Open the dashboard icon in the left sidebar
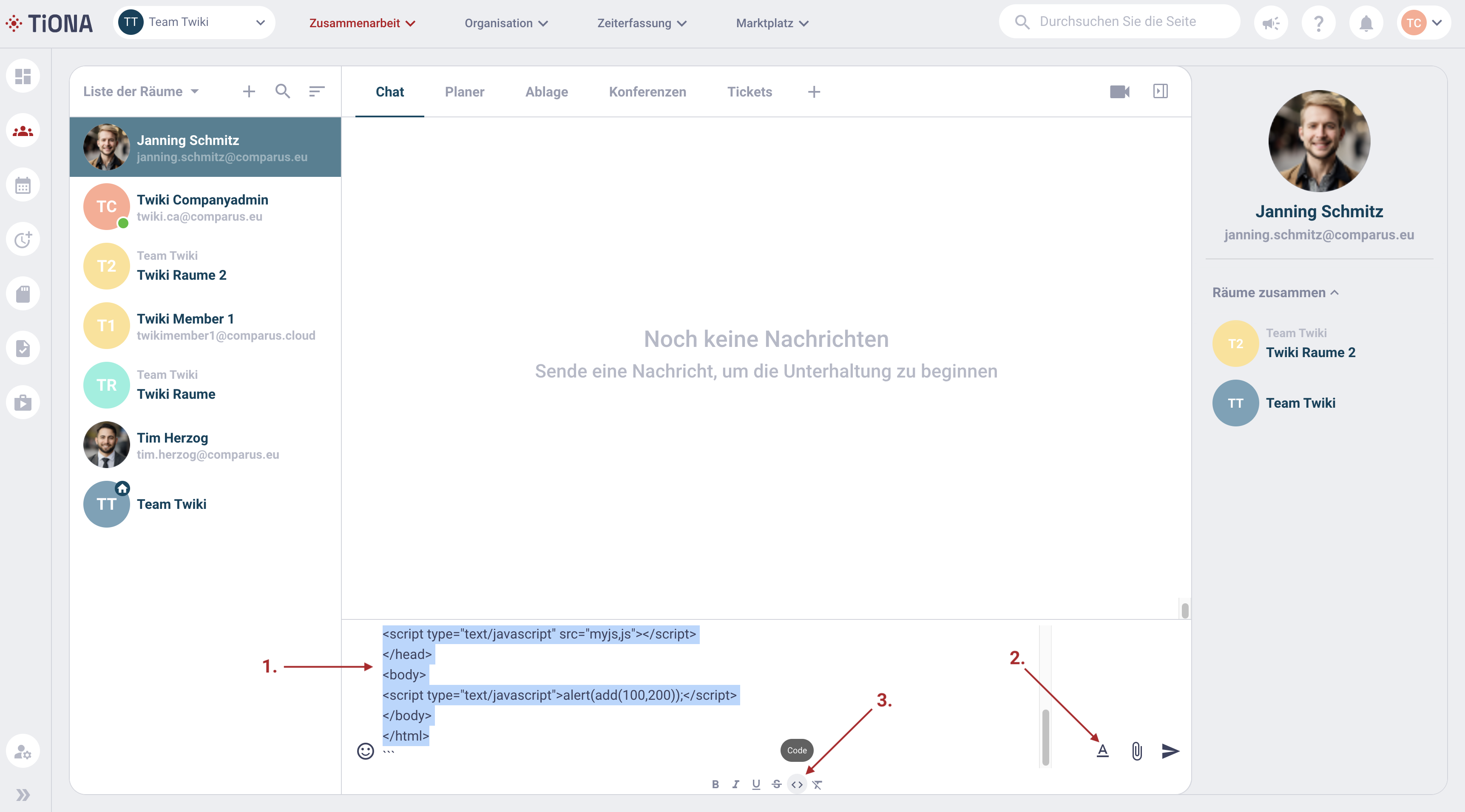Viewport: 1465px width, 812px height. (x=23, y=76)
